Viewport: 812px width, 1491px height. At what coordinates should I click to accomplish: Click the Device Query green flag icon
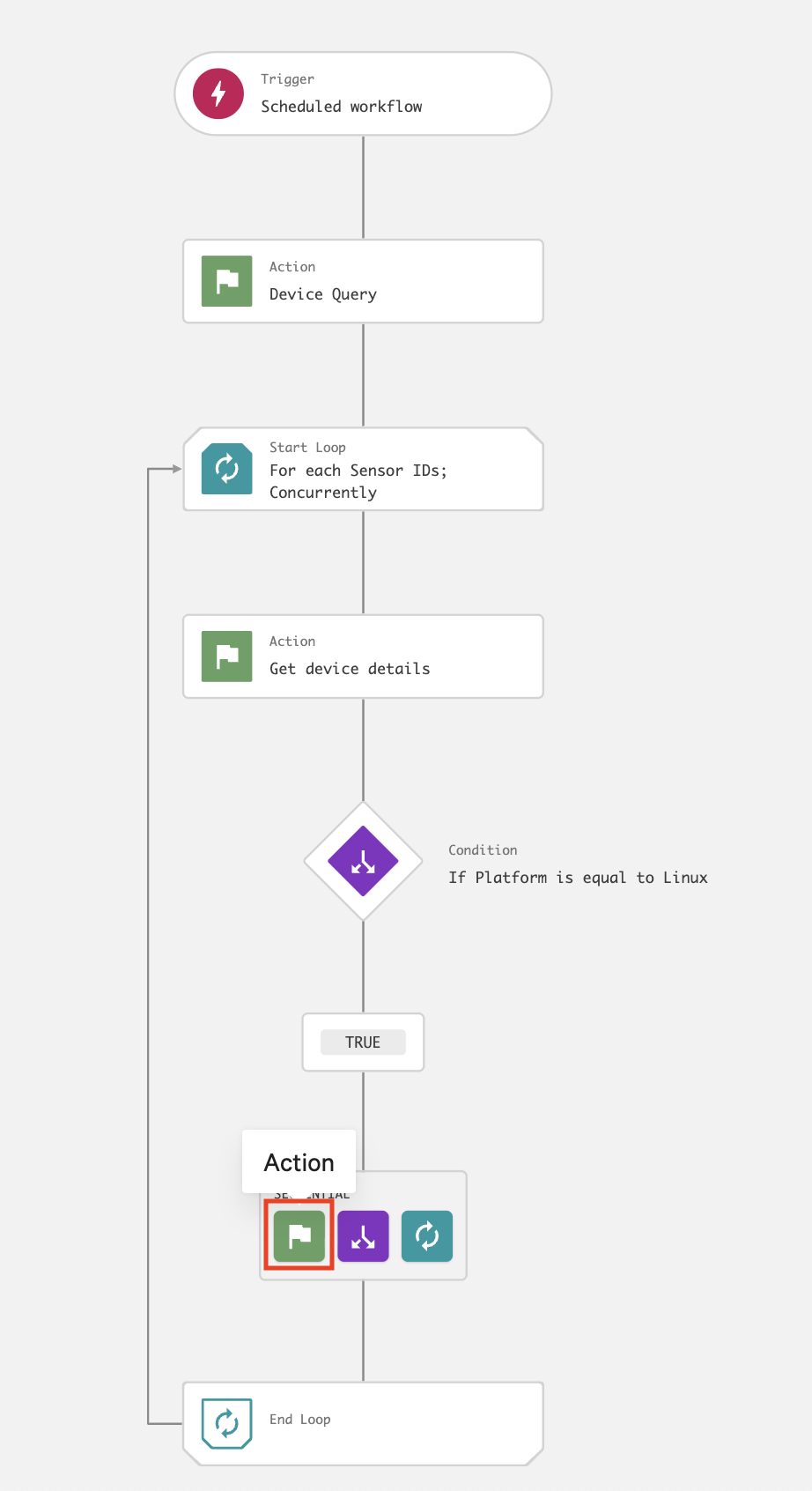pyautogui.click(x=226, y=281)
